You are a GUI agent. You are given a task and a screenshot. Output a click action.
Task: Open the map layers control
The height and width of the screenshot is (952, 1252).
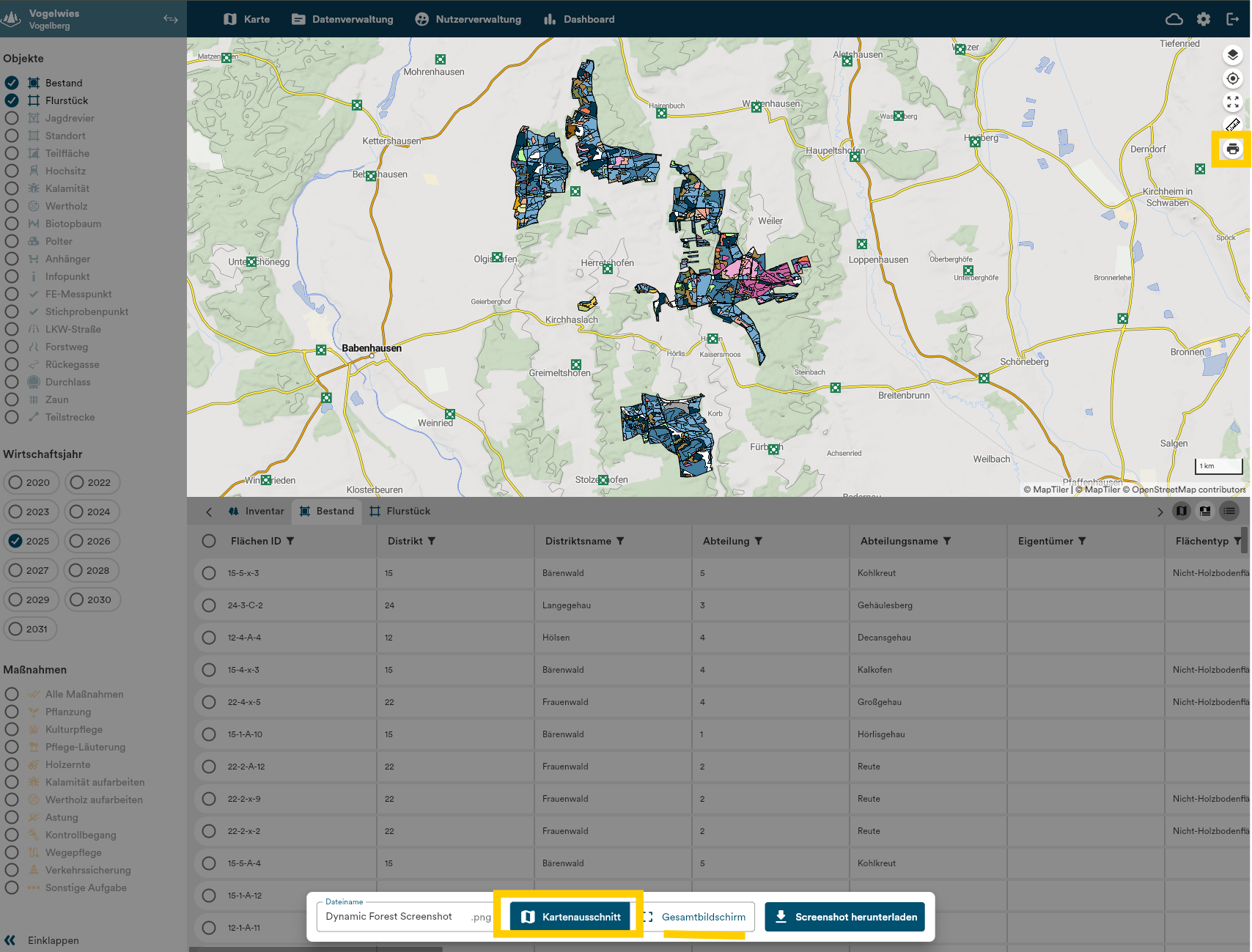(x=1232, y=55)
